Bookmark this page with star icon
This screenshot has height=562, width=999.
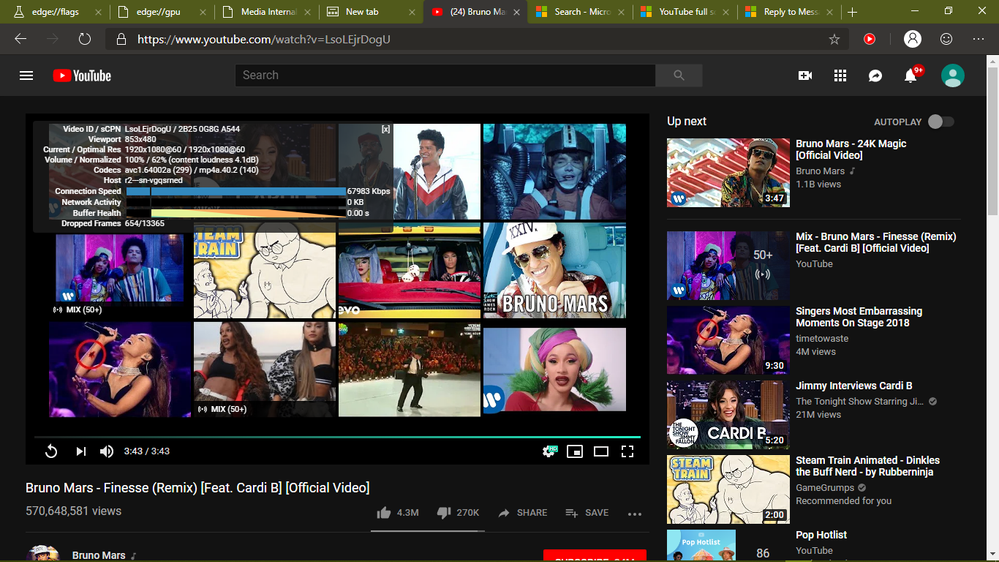pyautogui.click(x=834, y=40)
